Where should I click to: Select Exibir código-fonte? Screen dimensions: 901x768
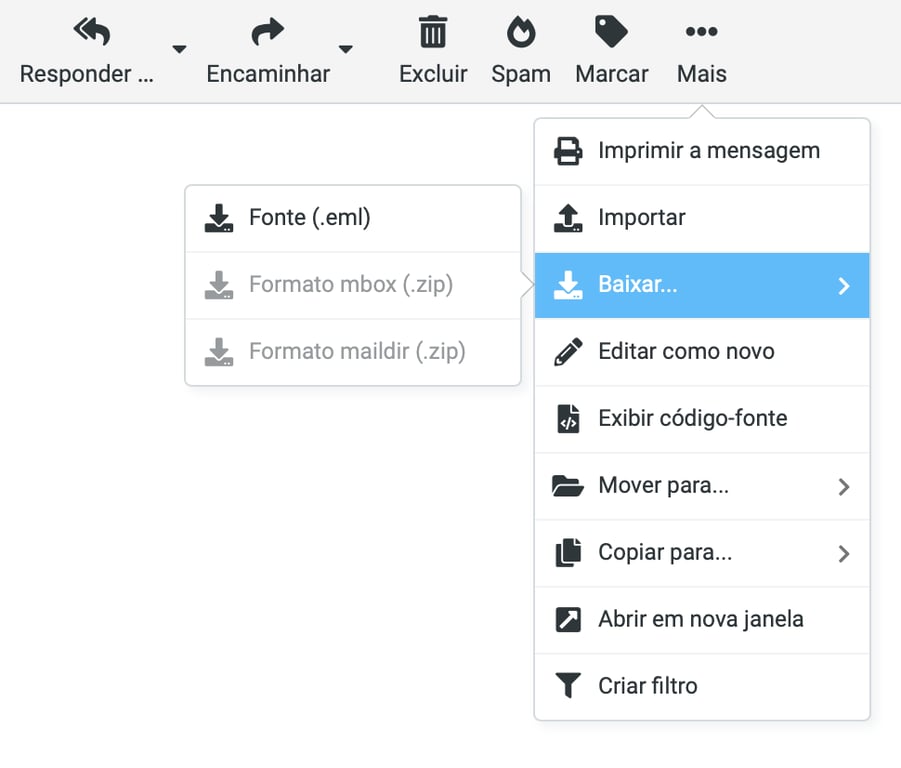pyautogui.click(x=702, y=419)
